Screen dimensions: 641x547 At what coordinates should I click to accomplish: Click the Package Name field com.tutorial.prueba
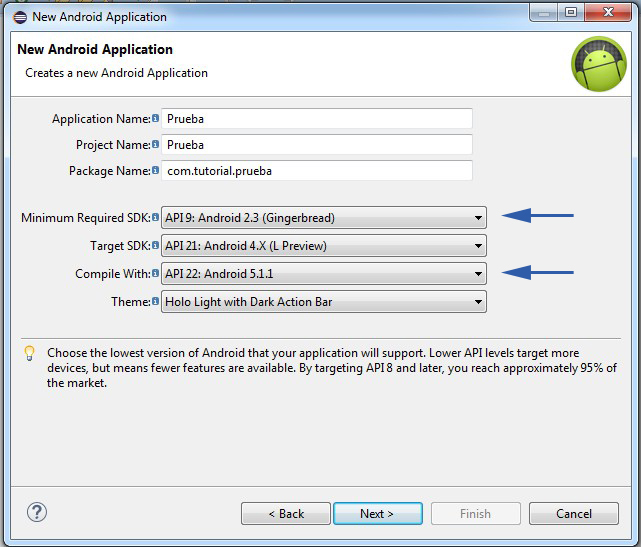[x=317, y=170]
